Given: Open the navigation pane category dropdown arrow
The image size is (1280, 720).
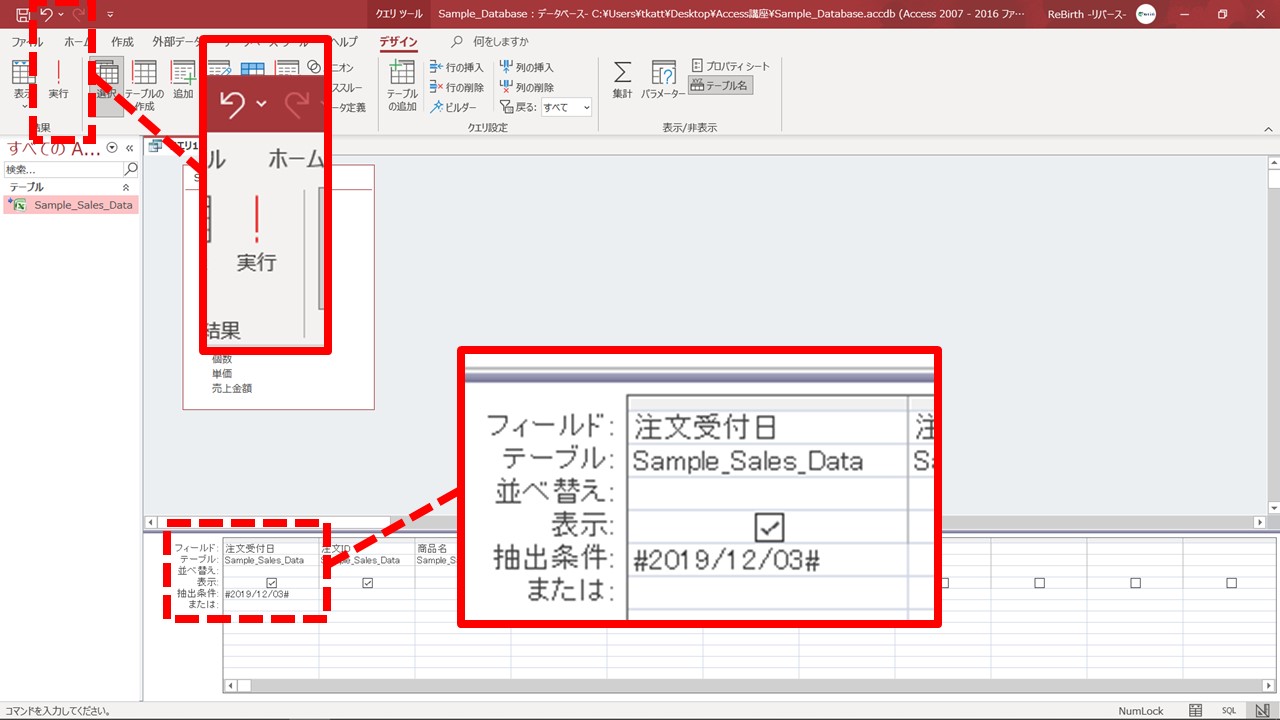Looking at the screenshot, I should tap(112, 148).
